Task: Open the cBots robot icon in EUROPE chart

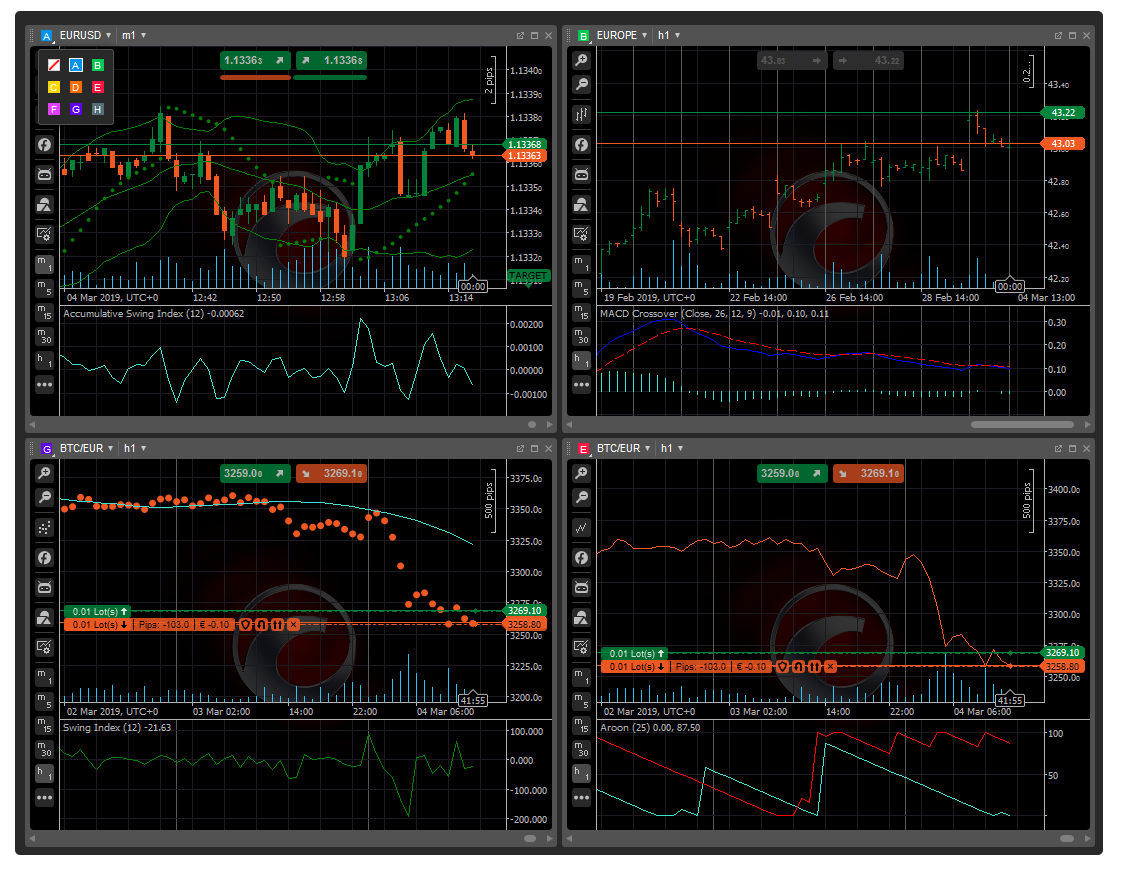Action: pos(581,174)
